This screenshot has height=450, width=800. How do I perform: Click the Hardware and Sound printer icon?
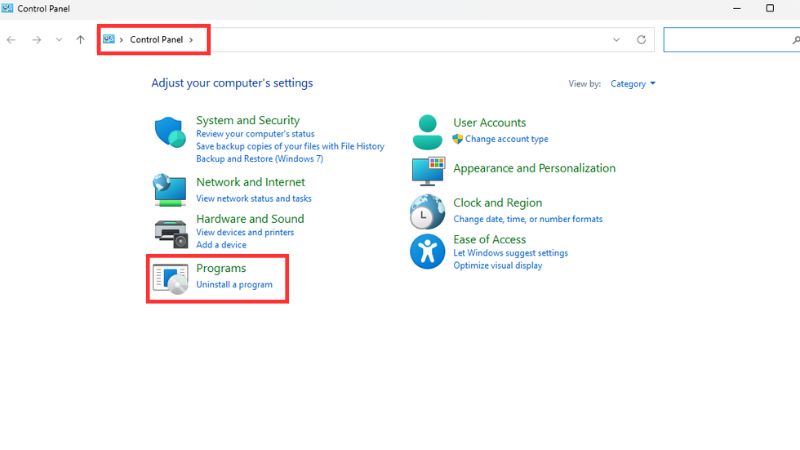[x=170, y=232]
